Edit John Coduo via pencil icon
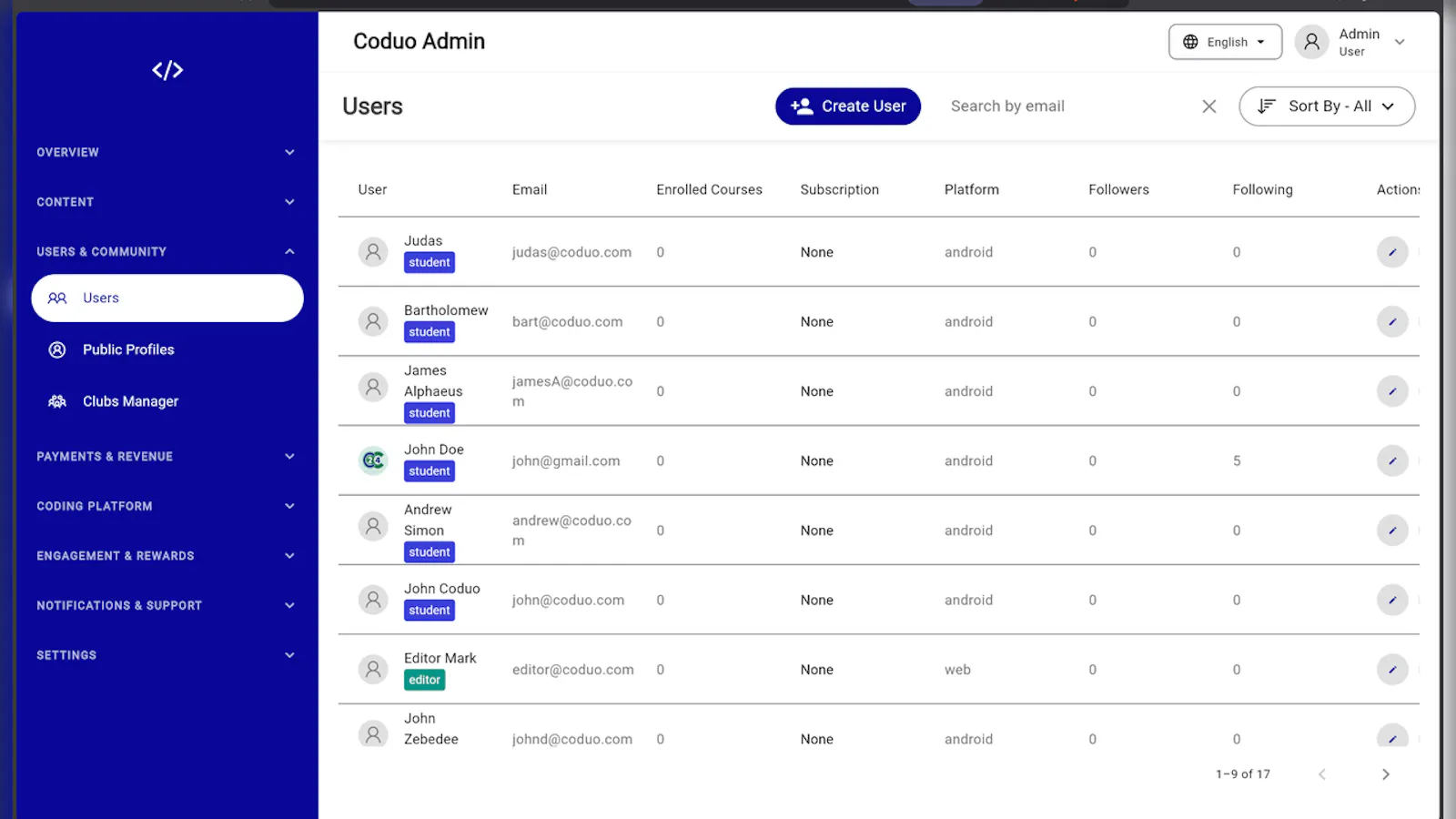 1392,600
